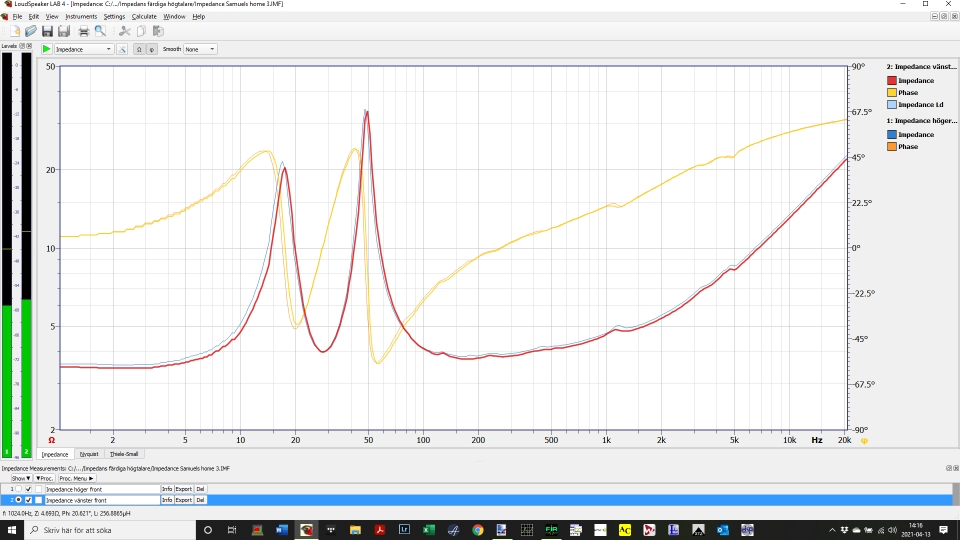The width and height of the screenshot is (960, 540).
Task: Click the phase axis symbol at bottom right
Action: click(864, 441)
